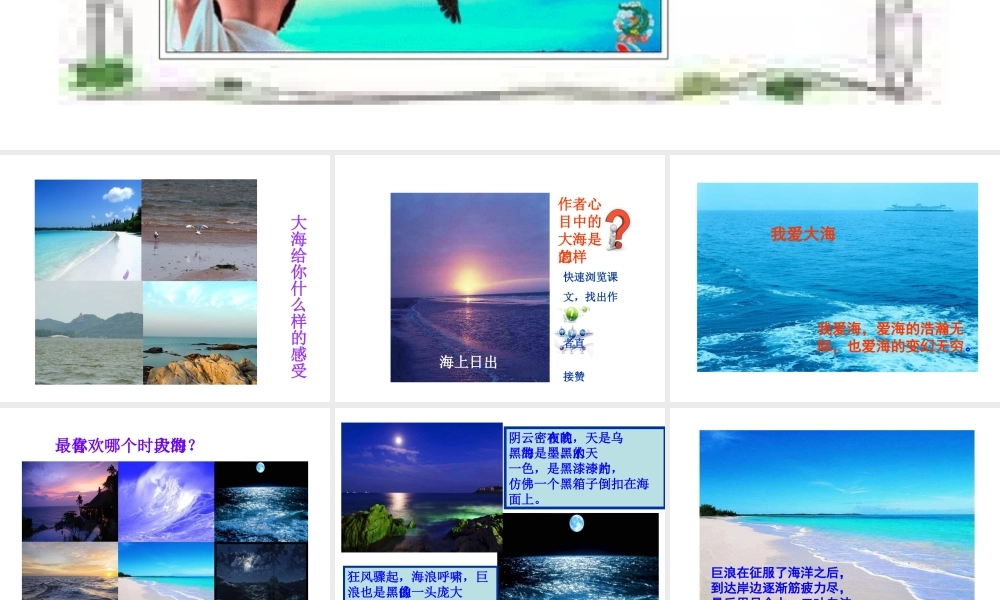
Task: Click the small moonlit sea photo in the six-photo grid
Action: tap(261, 502)
